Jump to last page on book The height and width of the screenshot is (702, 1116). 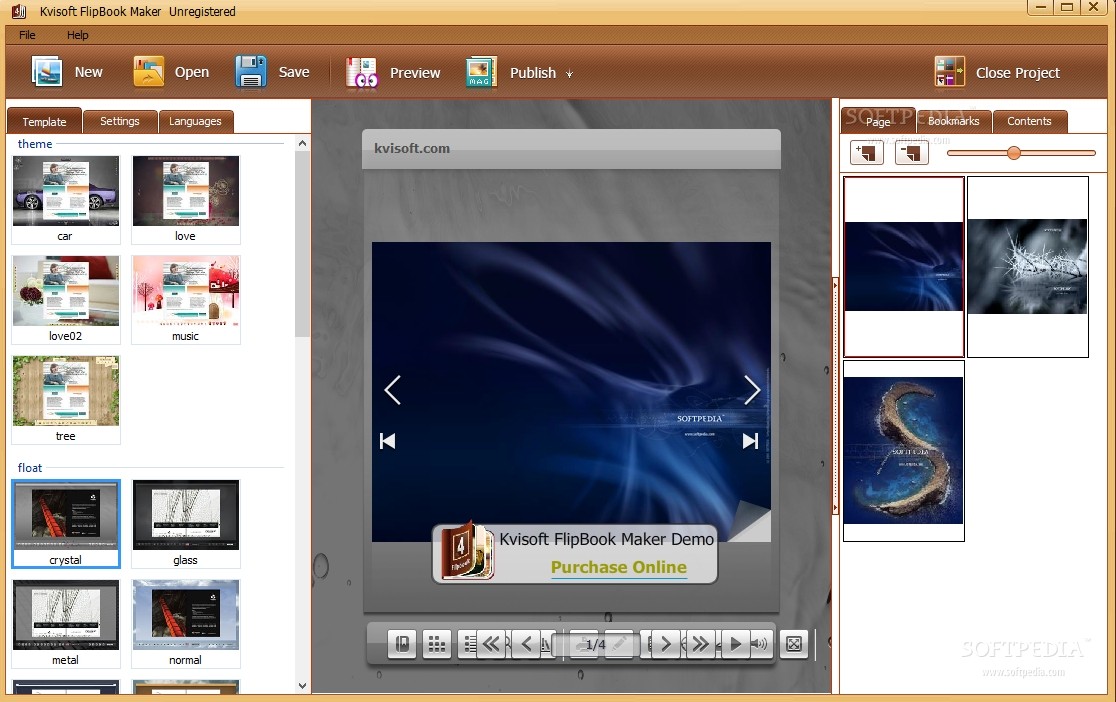(x=750, y=441)
